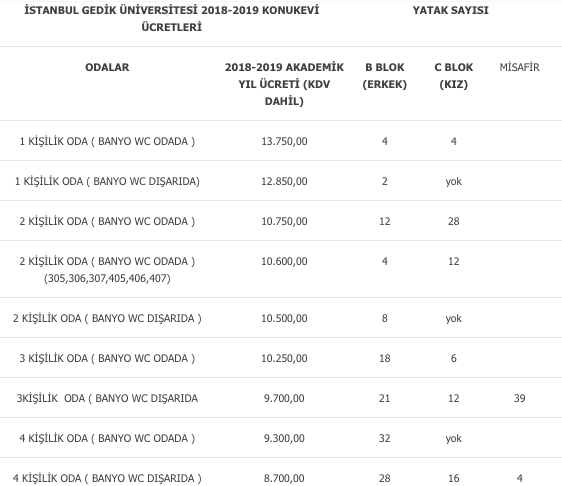562x486 pixels.
Task: Select the 10.600,00 price cell
Action: (x=284, y=261)
